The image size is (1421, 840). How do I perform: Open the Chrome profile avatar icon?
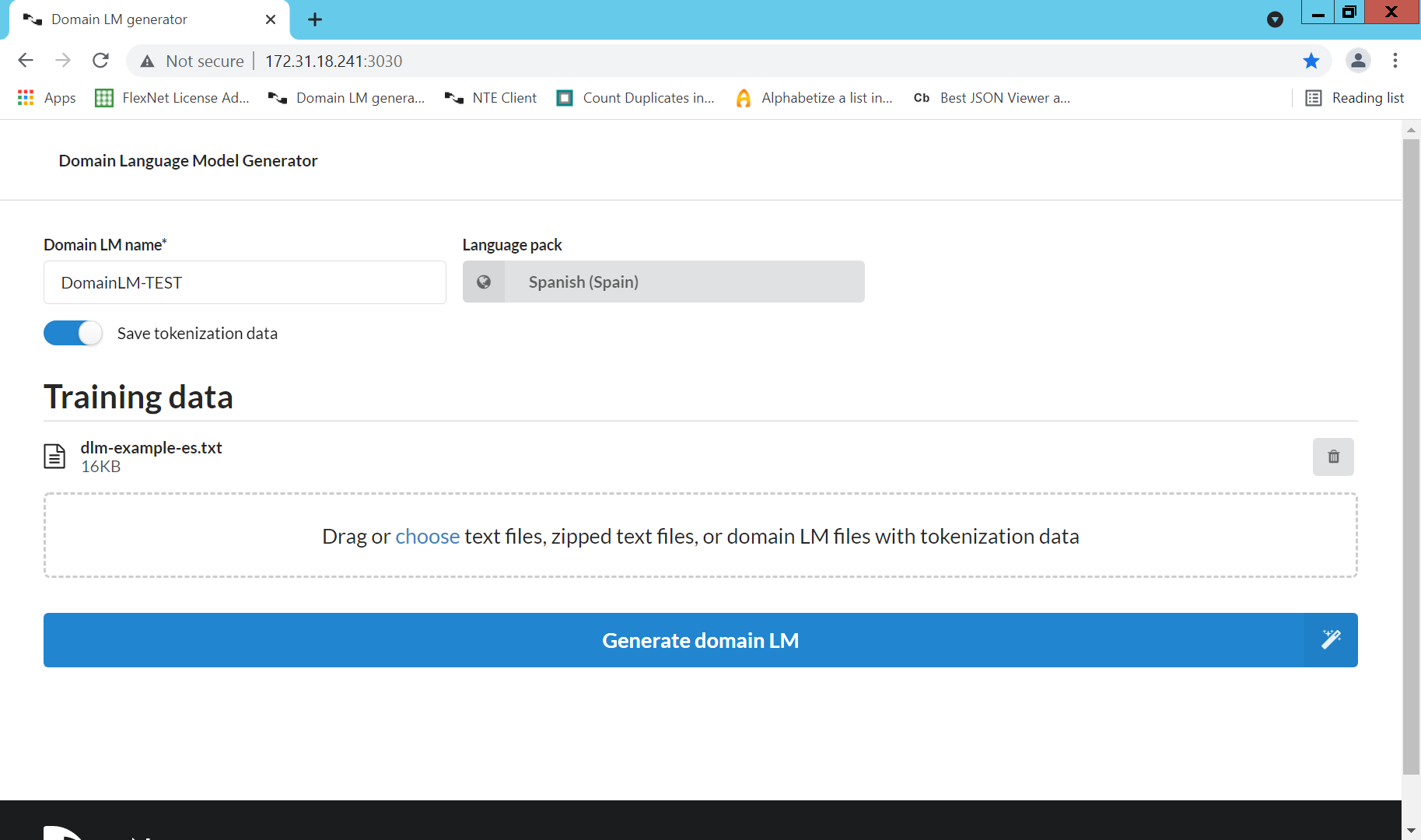1358,61
